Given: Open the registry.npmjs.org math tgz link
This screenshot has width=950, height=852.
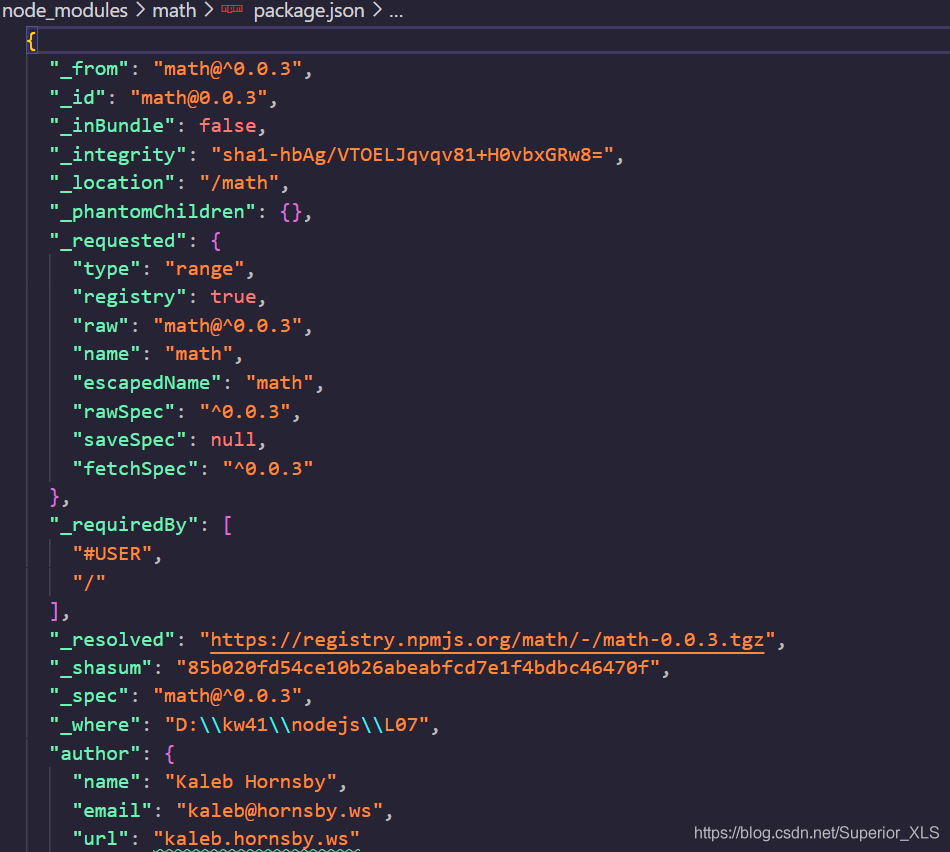Looking at the screenshot, I should 487,640.
